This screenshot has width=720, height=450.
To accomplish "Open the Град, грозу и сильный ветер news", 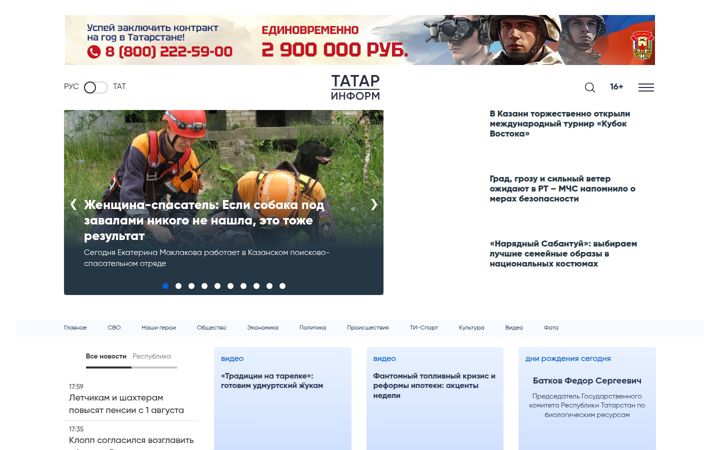I will (x=562, y=189).
